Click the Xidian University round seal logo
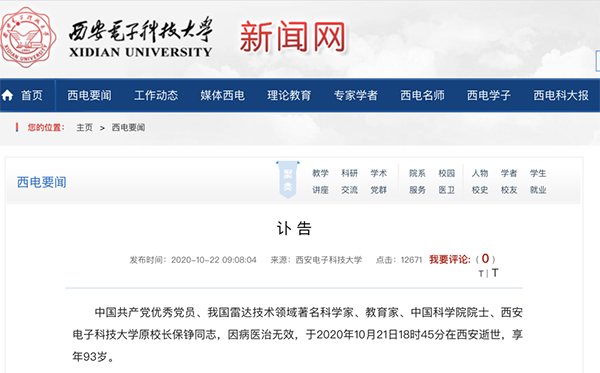600x373 pixels. (x=28, y=37)
